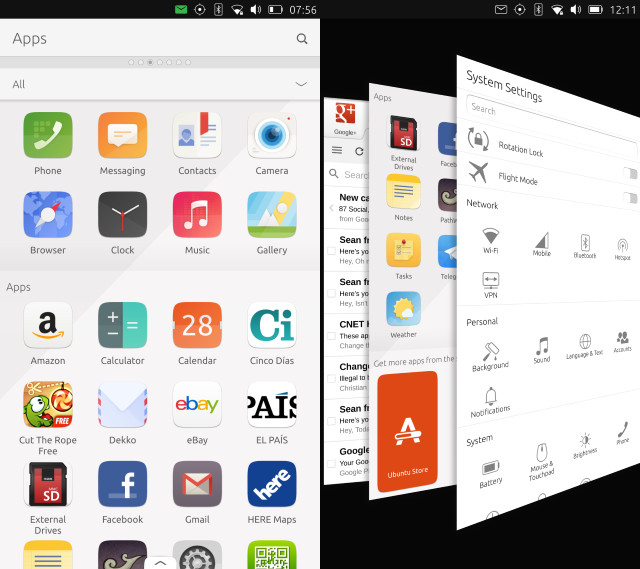Screen dimensions: 640x569
Task: Open Mouse & Touchpad settings
Action: 542,462
